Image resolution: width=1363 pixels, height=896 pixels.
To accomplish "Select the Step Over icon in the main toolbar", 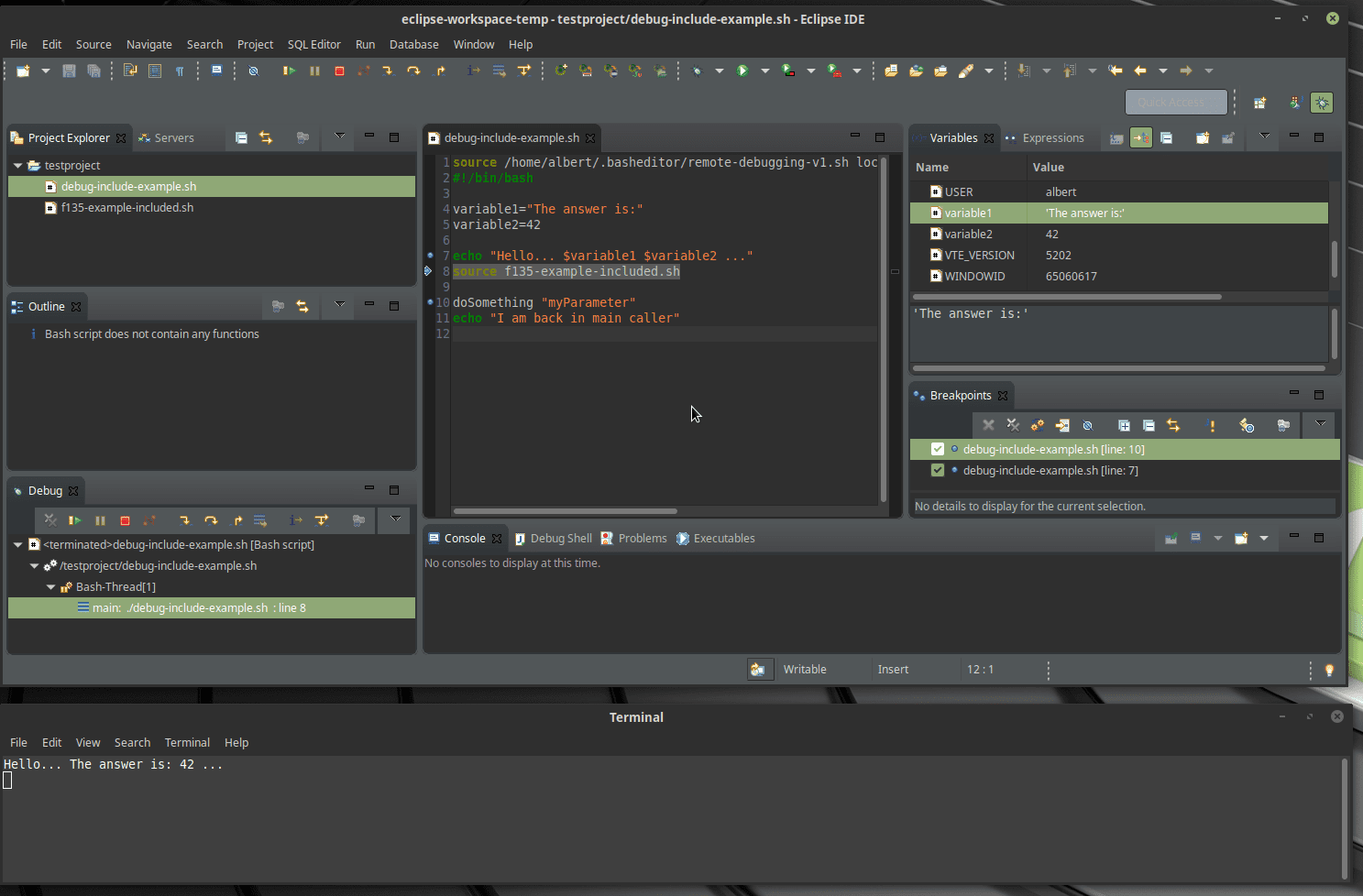I will pos(413,71).
